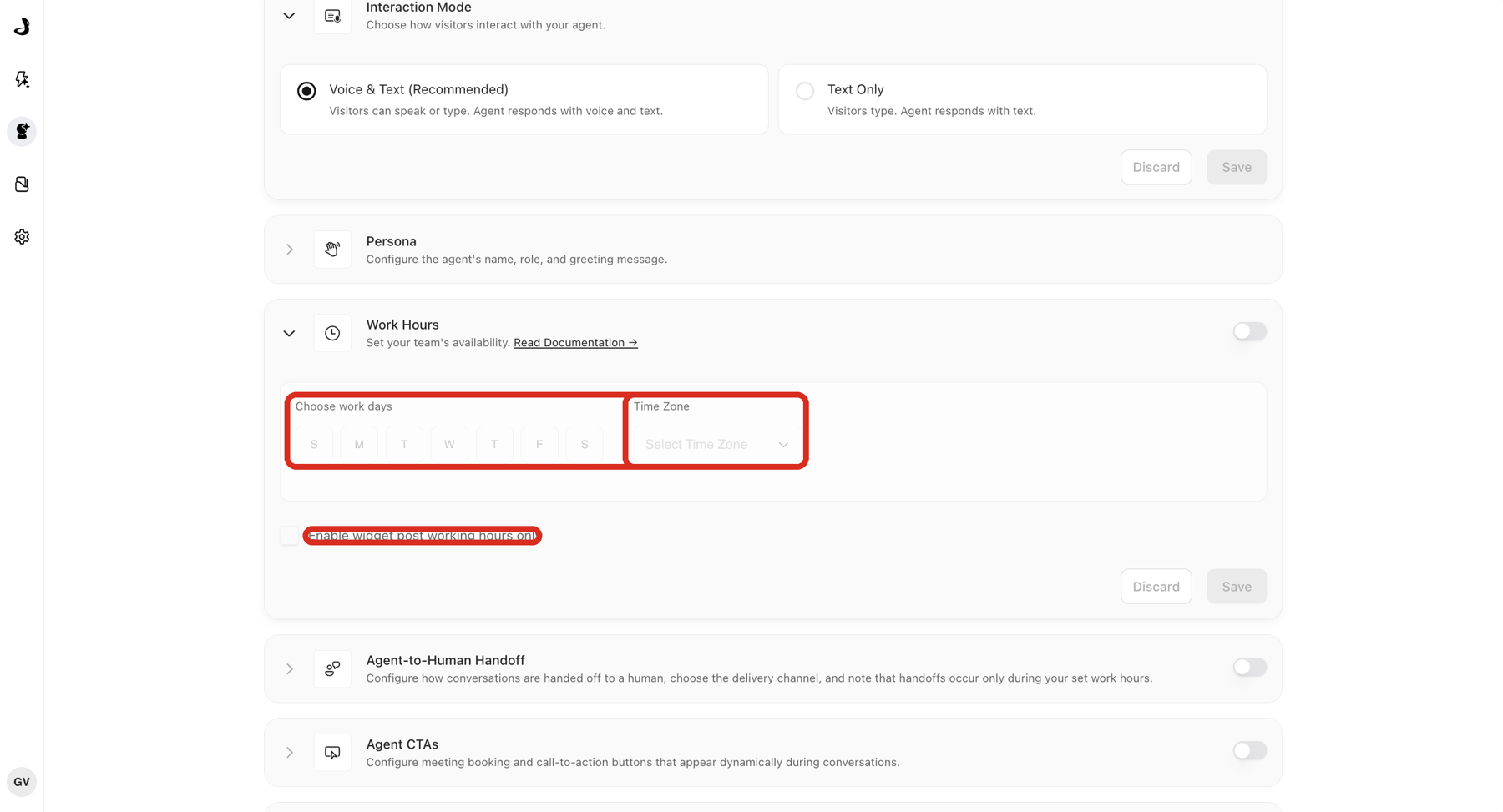The height and width of the screenshot is (812, 1503).
Task: Select the Text Only radio option
Action: point(805,91)
